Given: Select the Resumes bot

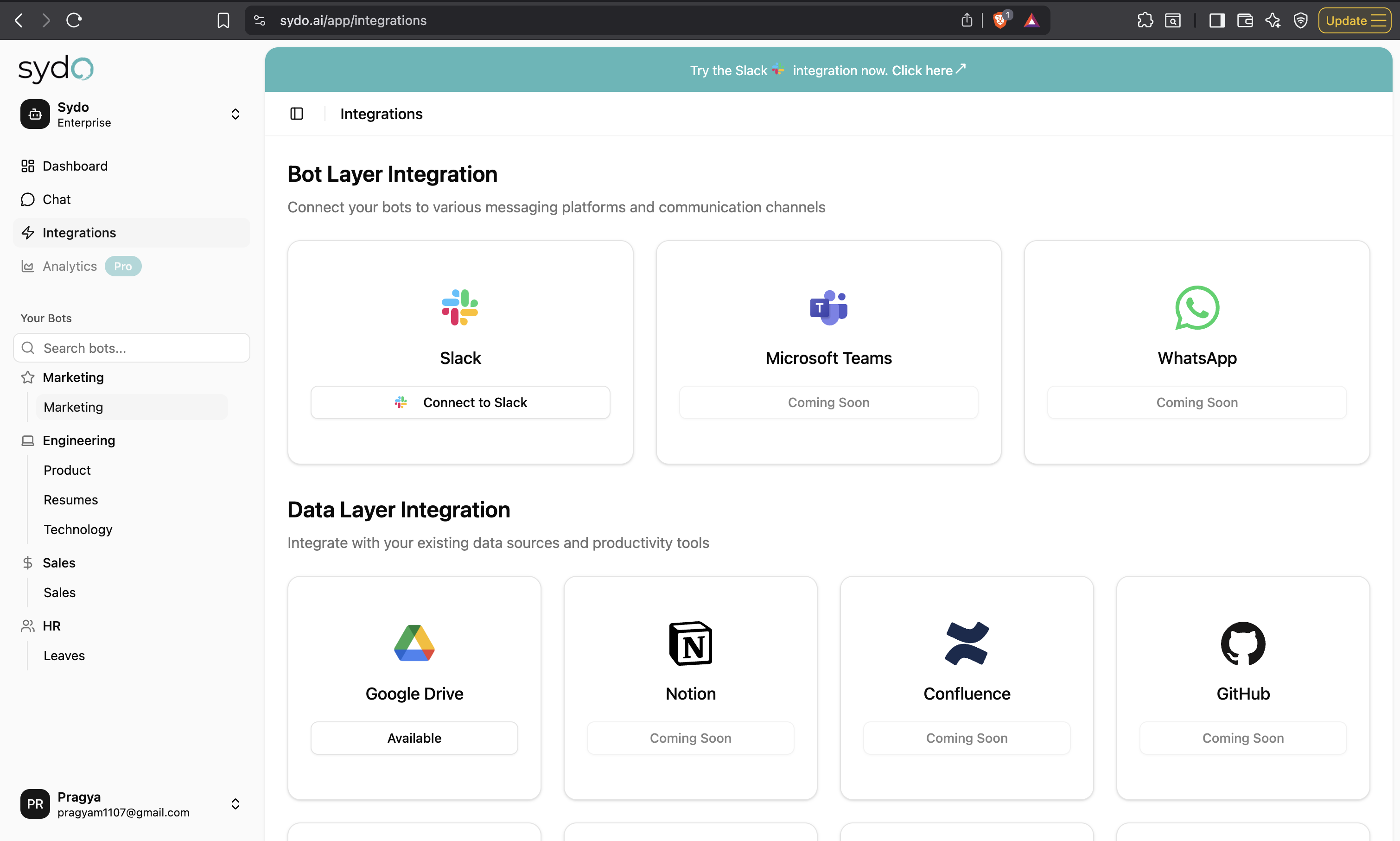Looking at the screenshot, I should (x=132, y=500).
